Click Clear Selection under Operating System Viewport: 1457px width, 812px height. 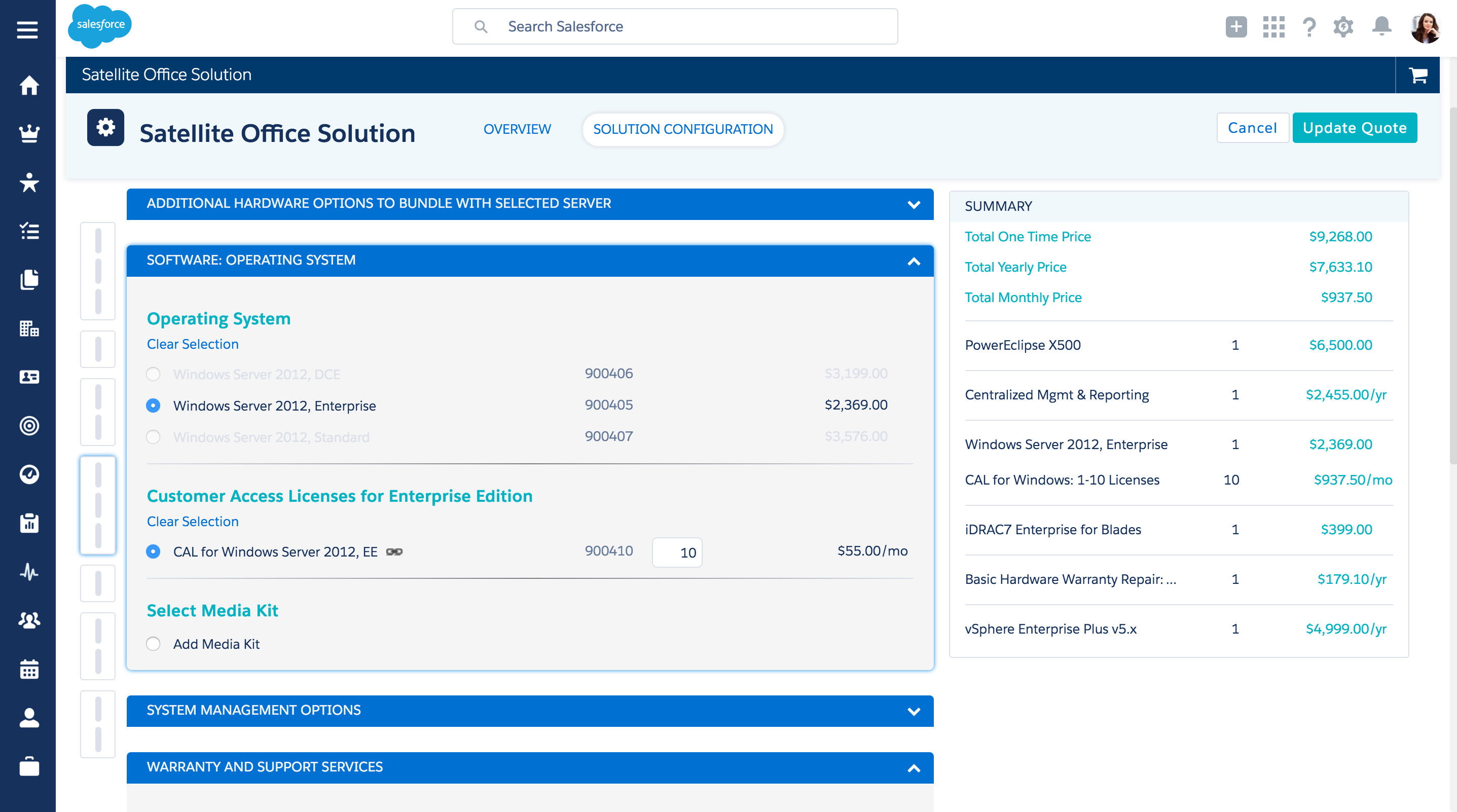coord(192,344)
